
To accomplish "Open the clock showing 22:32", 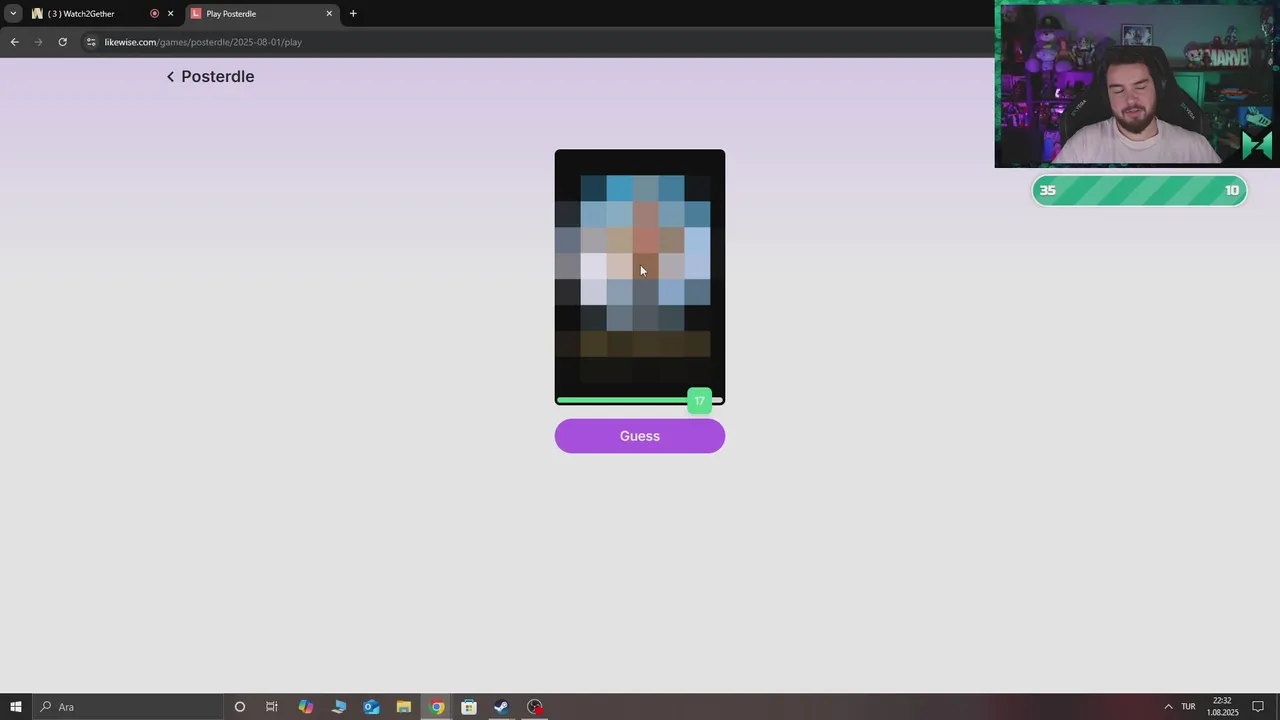I will (x=1222, y=707).
